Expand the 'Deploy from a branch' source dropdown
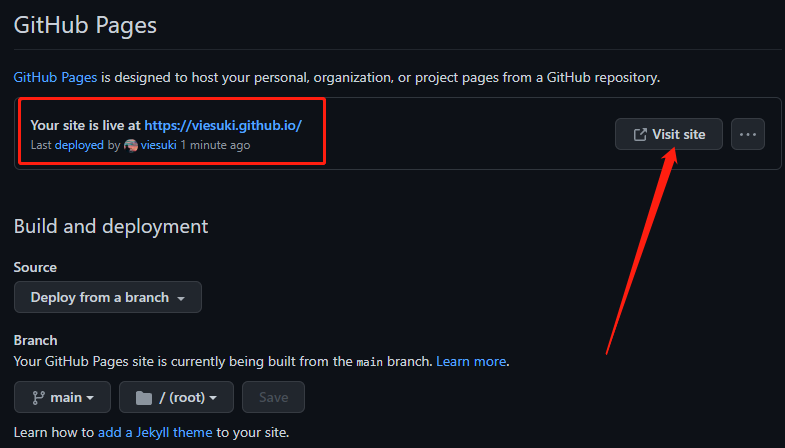This screenshot has height=448, width=785. pos(108,297)
